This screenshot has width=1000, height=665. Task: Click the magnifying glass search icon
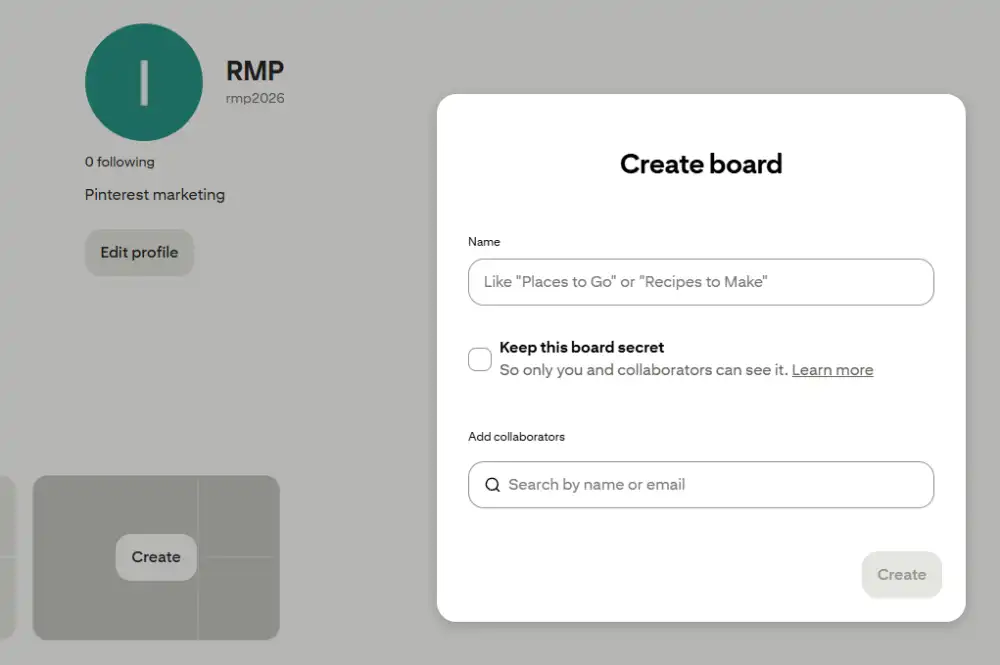coord(492,484)
